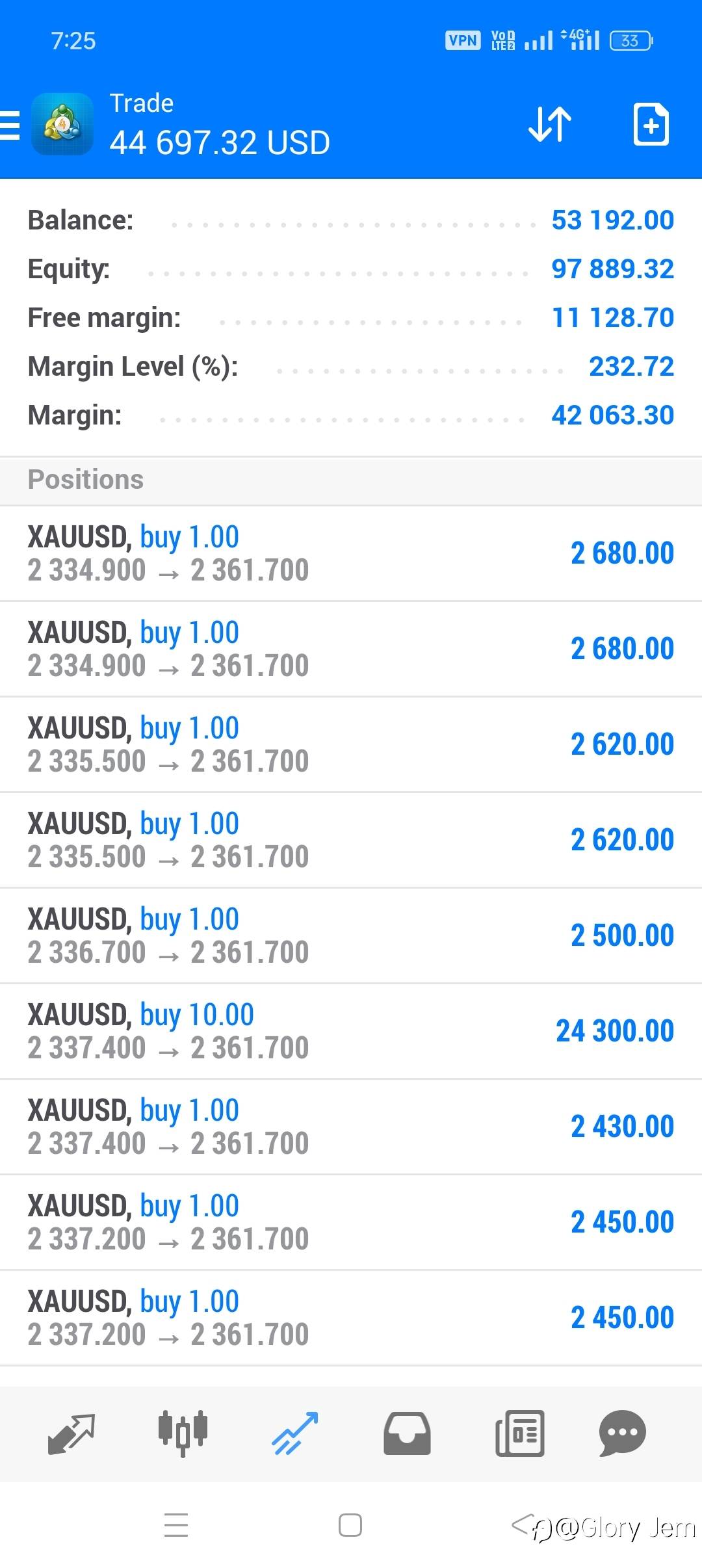
Task: Create a new order with the plus document icon
Action: 651,124
